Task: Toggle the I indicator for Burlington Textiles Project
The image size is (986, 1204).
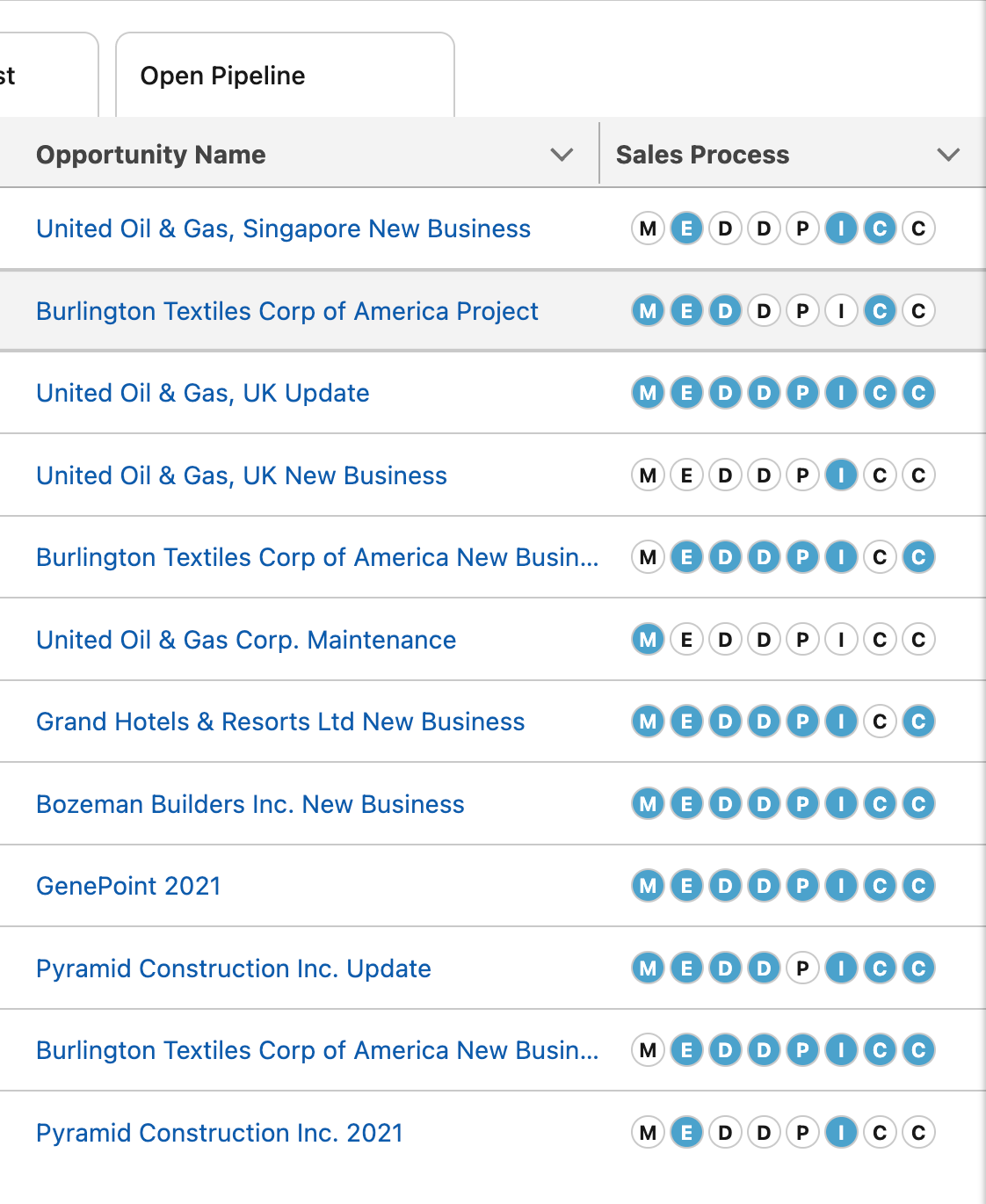Action: [841, 311]
